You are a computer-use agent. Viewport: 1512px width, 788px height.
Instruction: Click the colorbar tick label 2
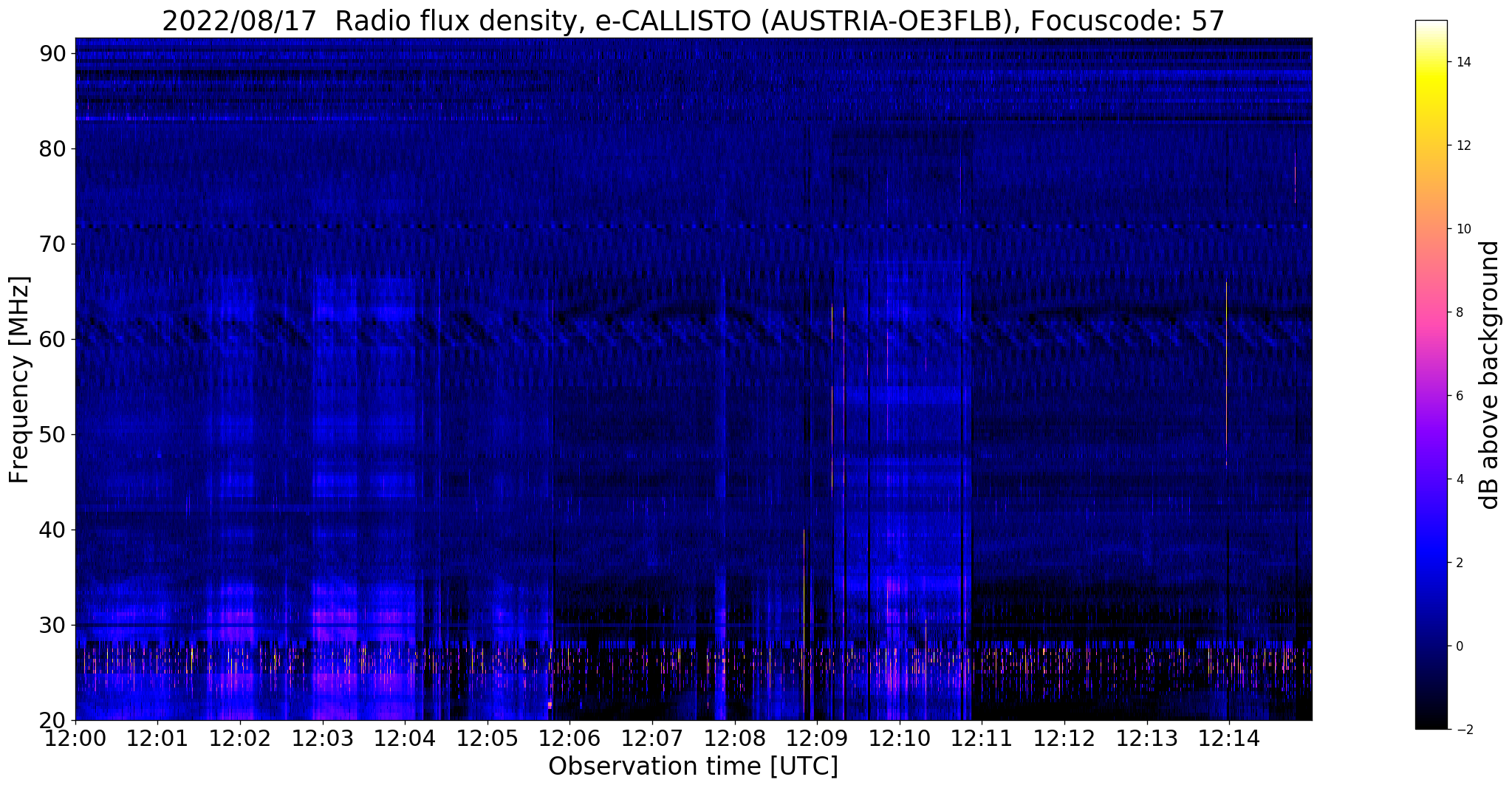coord(1459,563)
